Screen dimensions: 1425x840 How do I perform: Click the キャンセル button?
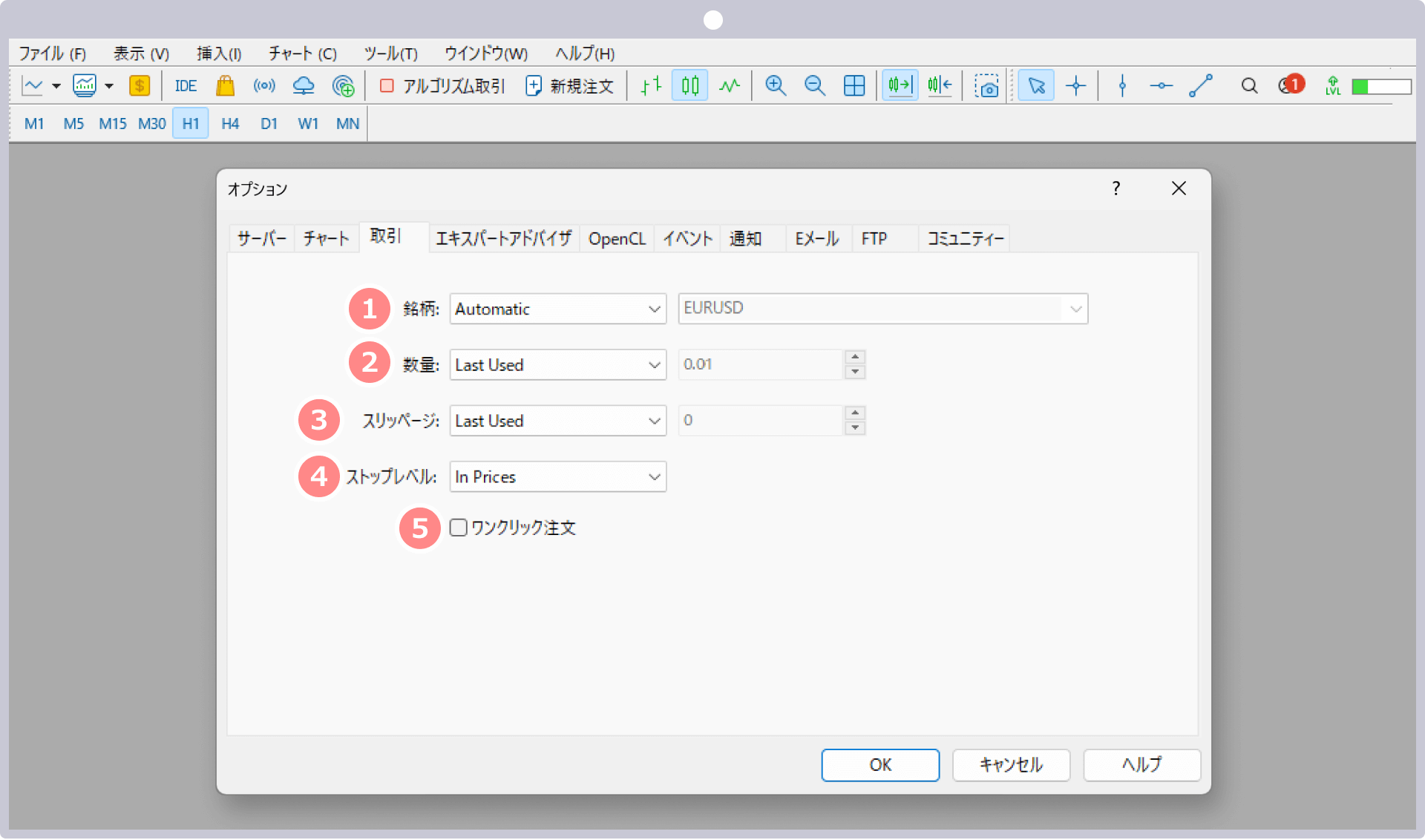(1011, 765)
